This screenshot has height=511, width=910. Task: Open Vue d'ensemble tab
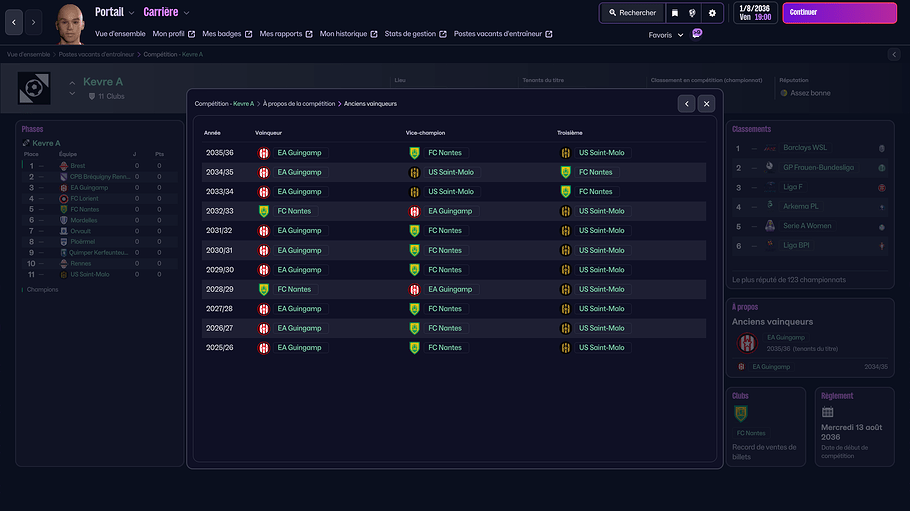[120, 34]
